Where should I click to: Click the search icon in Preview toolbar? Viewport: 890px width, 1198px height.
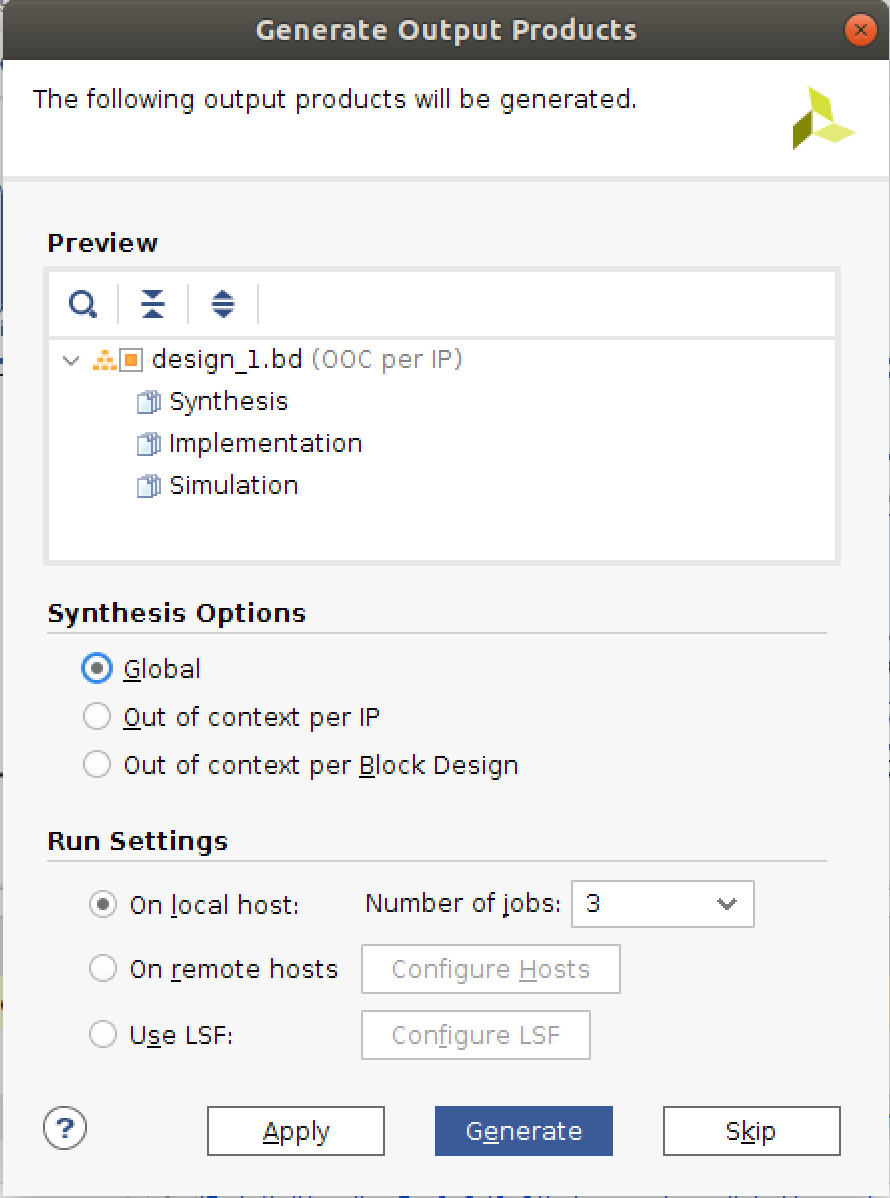[83, 303]
